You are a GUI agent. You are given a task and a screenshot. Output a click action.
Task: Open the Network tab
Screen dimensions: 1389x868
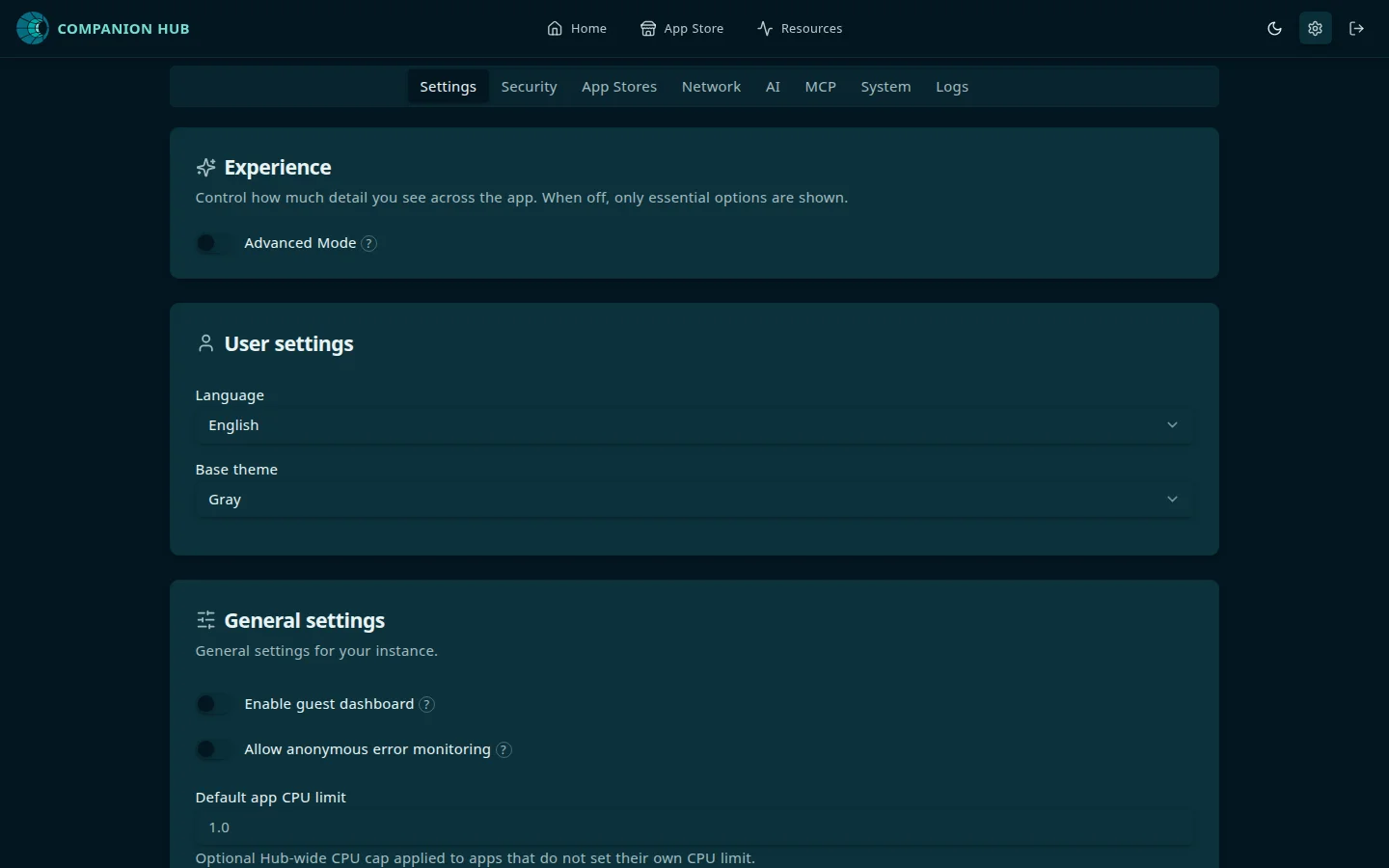[712, 87]
